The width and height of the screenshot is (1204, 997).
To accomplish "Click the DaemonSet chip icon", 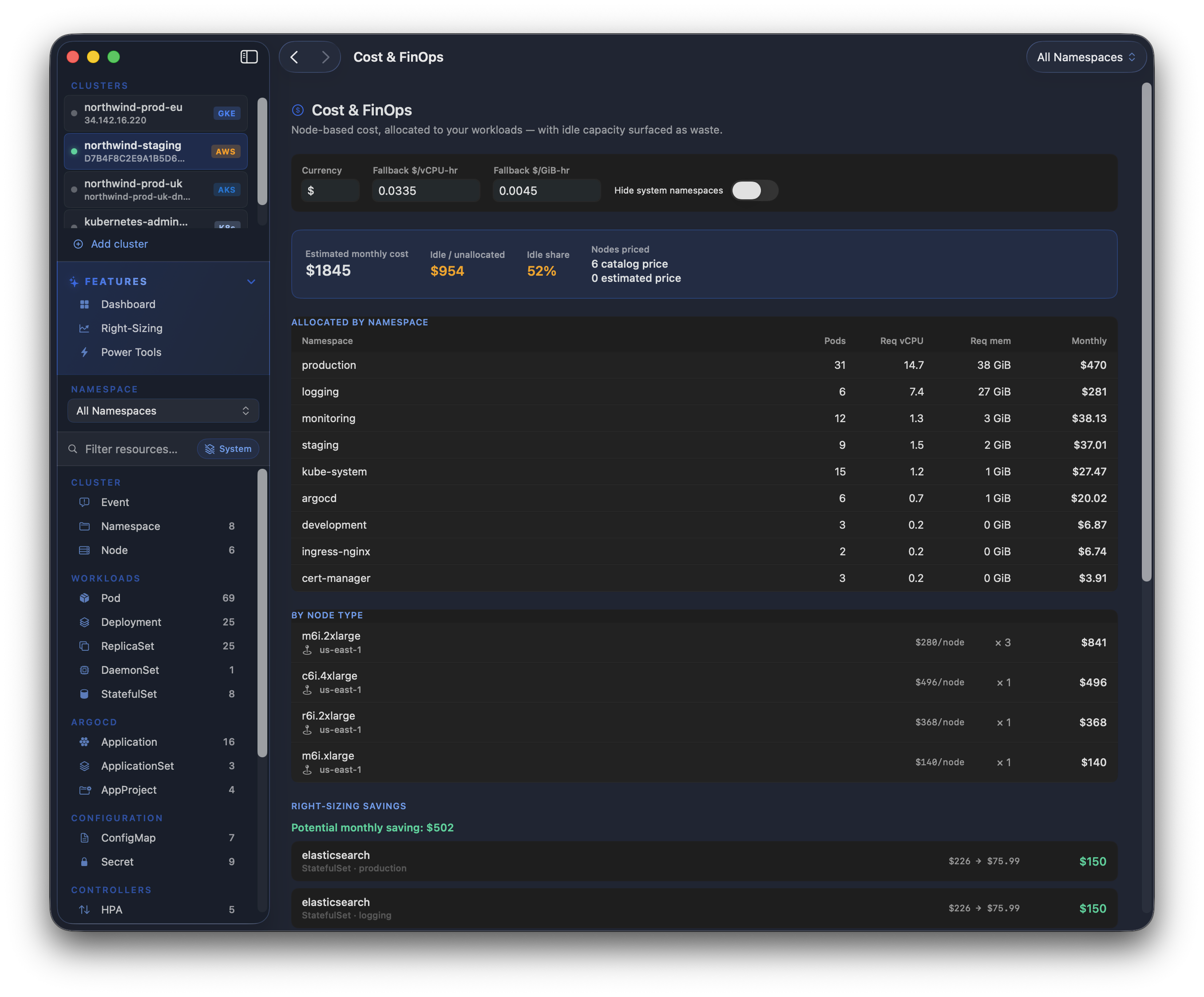I will [x=84, y=670].
